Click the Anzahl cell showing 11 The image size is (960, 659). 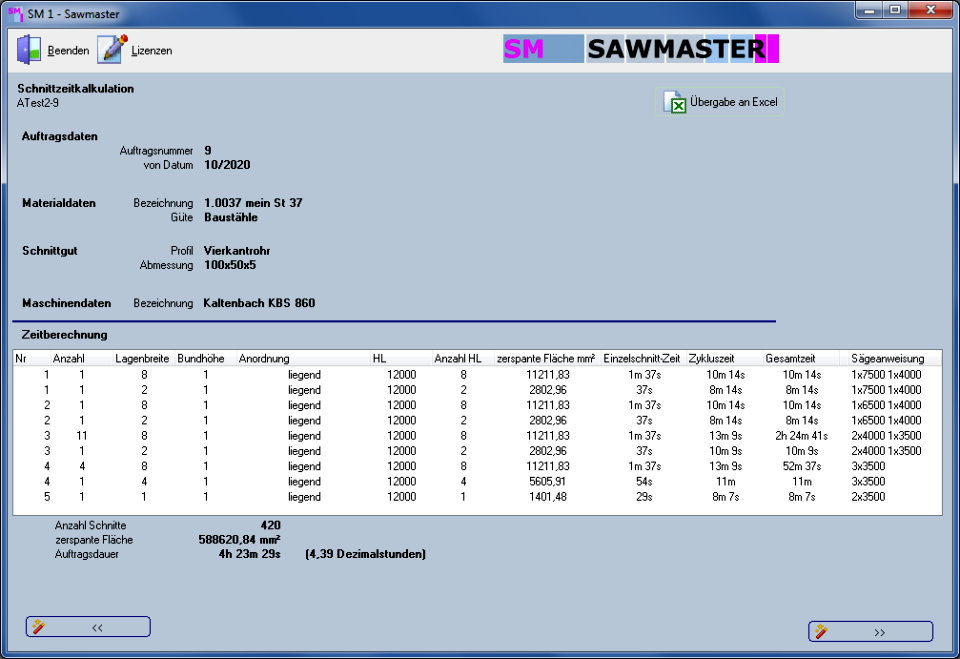(81, 435)
